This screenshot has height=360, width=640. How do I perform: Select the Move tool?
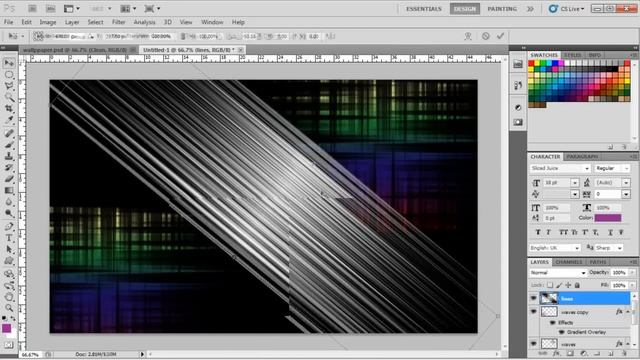9,63
